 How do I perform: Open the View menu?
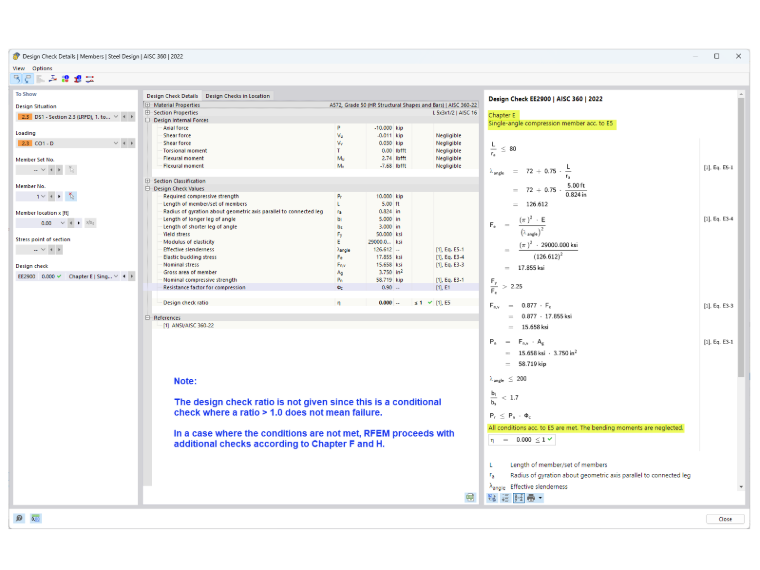pos(18,68)
